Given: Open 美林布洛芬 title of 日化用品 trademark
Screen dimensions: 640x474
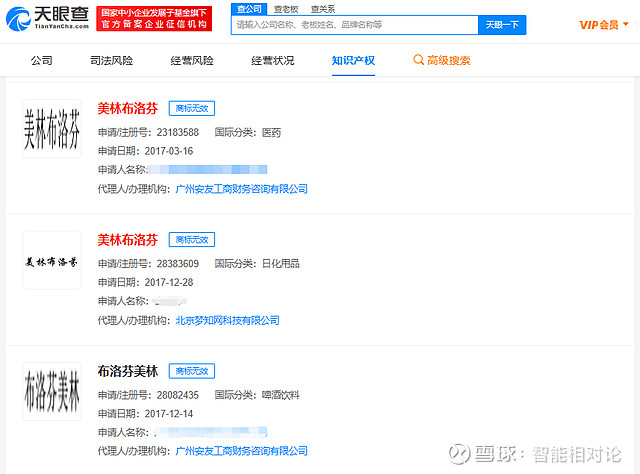Looking at the screenshot, I should pyautogui.click(x=127, y=240).
